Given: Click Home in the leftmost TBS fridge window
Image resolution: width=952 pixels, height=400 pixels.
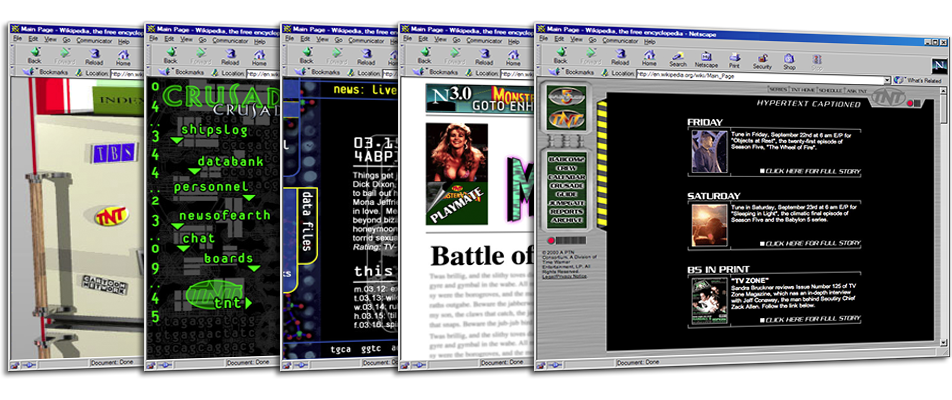Looking at the screenshot, I should (x=123, y=58).
